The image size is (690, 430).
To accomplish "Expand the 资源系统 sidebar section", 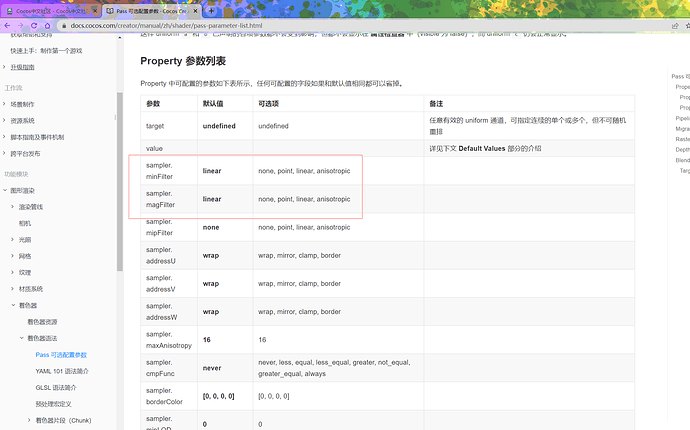I will [4, 120].
